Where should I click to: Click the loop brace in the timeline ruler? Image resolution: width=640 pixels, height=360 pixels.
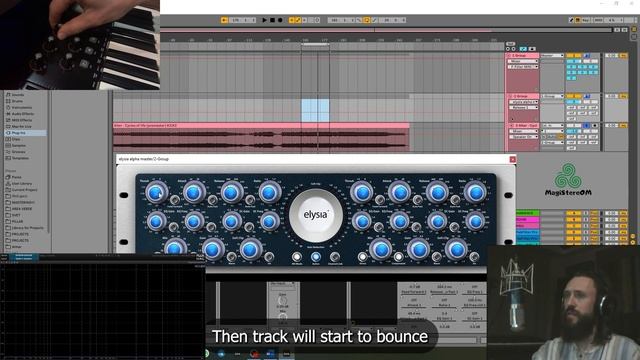click(x=315, y=44)
